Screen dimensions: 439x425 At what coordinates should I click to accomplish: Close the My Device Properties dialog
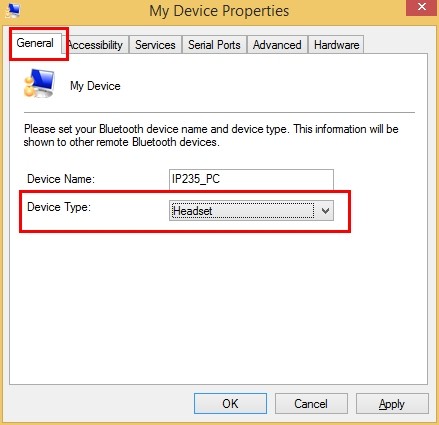[421, 7]
